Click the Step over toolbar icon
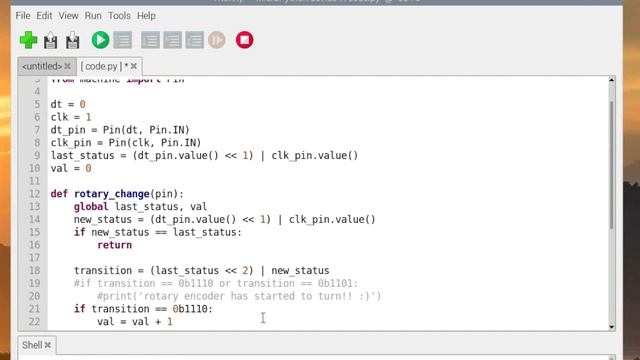 151,40
